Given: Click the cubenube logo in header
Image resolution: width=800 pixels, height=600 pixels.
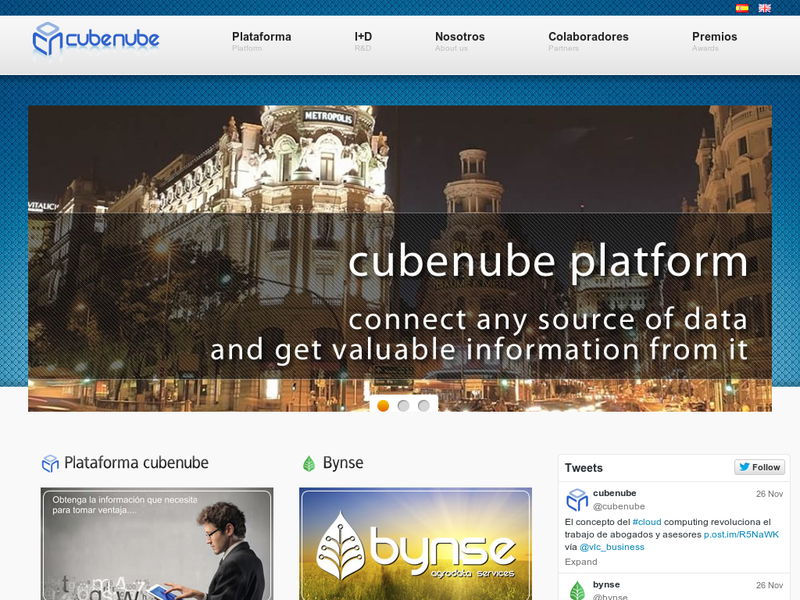Looking at the screenshot, I should [x=96, y=39].
